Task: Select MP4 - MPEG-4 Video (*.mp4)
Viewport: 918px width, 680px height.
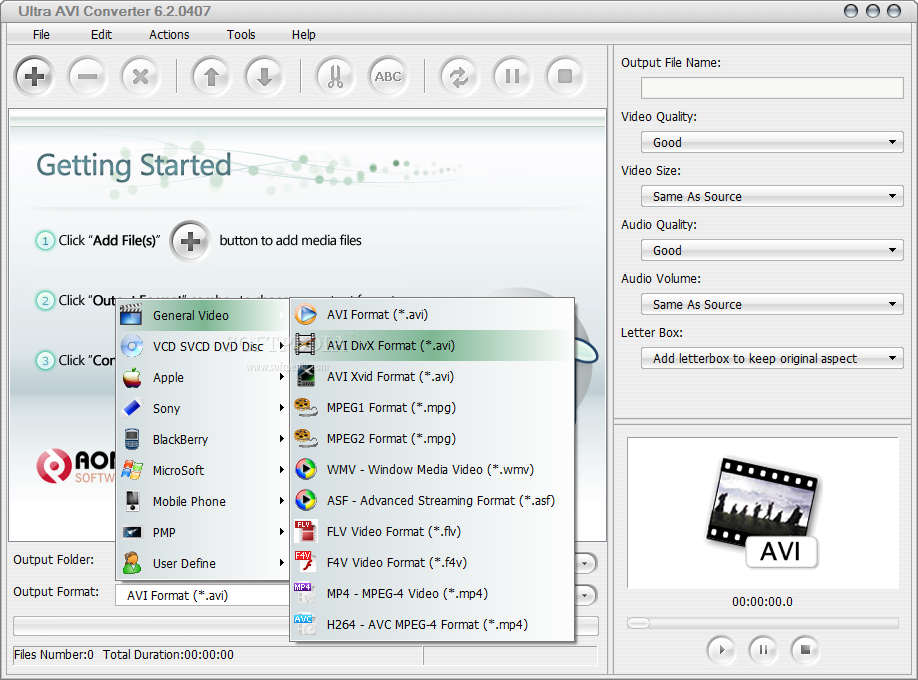Action: point(432,594)
